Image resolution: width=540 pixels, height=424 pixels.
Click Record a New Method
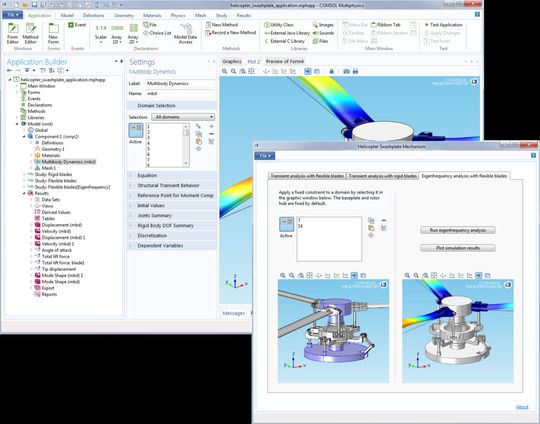(231, 33)
